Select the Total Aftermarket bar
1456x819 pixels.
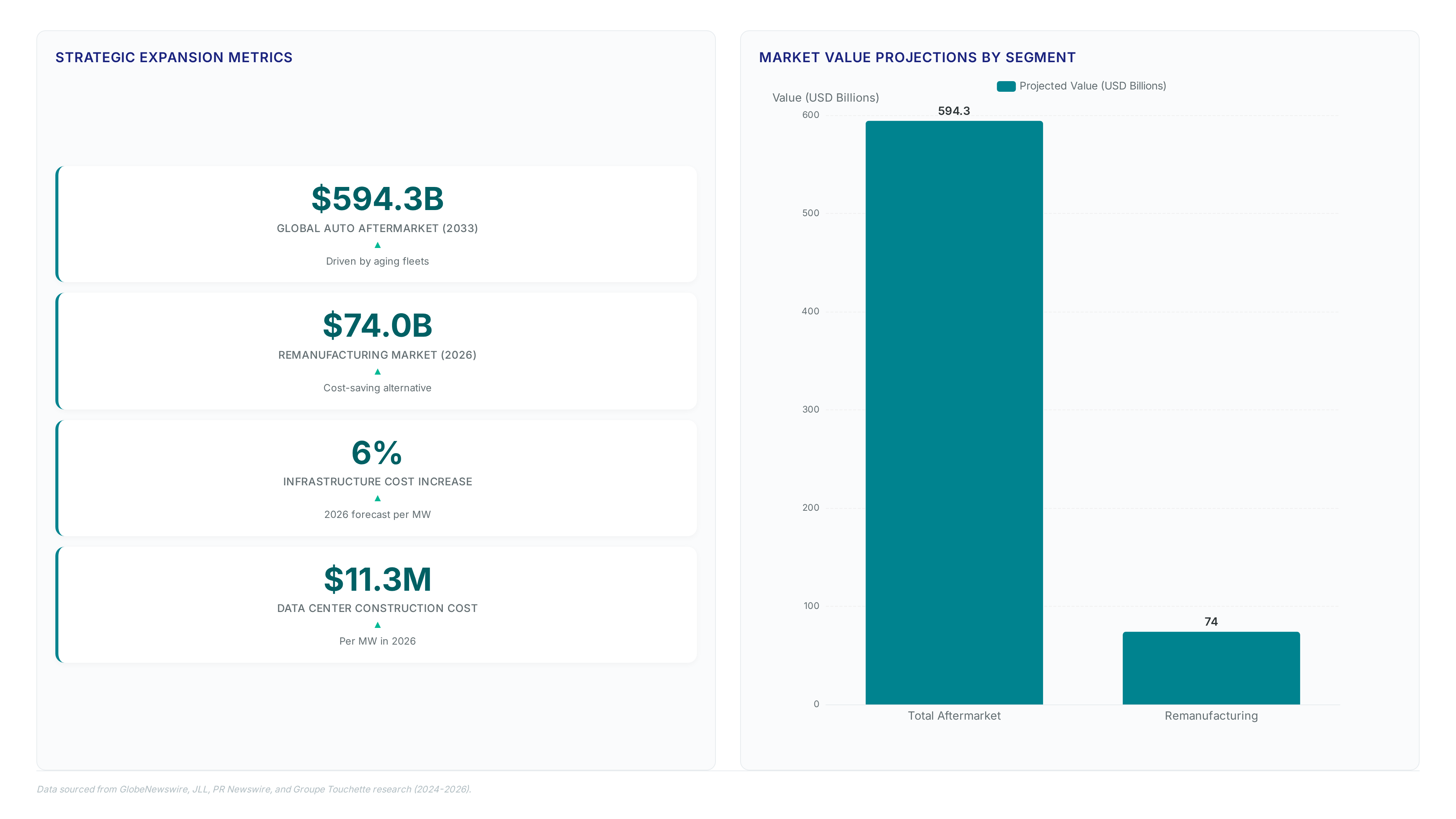pos(954,413)
